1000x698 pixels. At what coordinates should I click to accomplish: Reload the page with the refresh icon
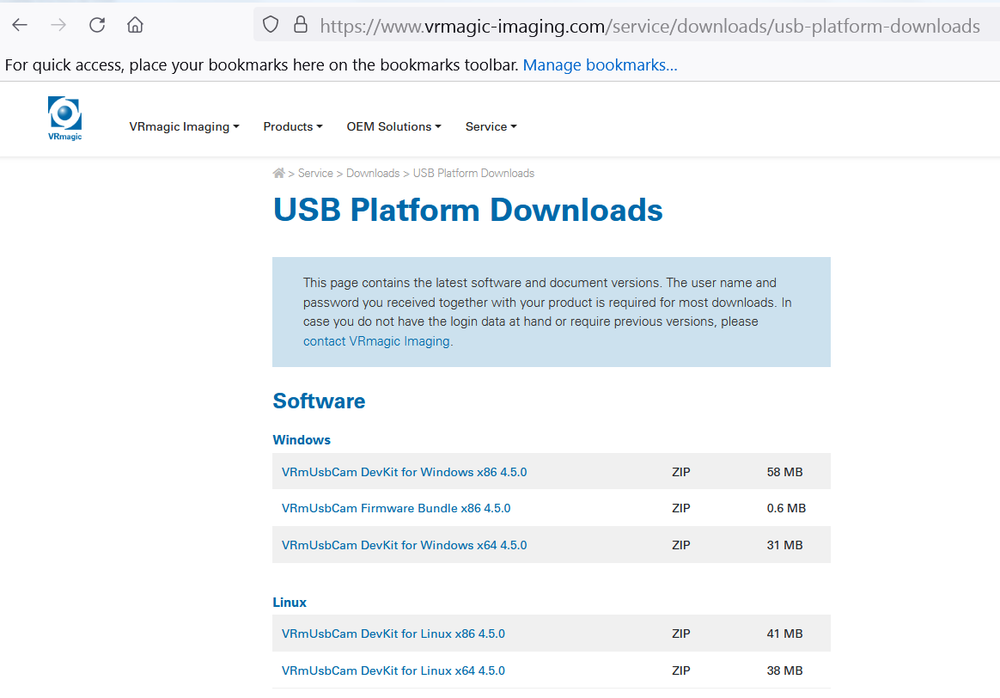97,25
